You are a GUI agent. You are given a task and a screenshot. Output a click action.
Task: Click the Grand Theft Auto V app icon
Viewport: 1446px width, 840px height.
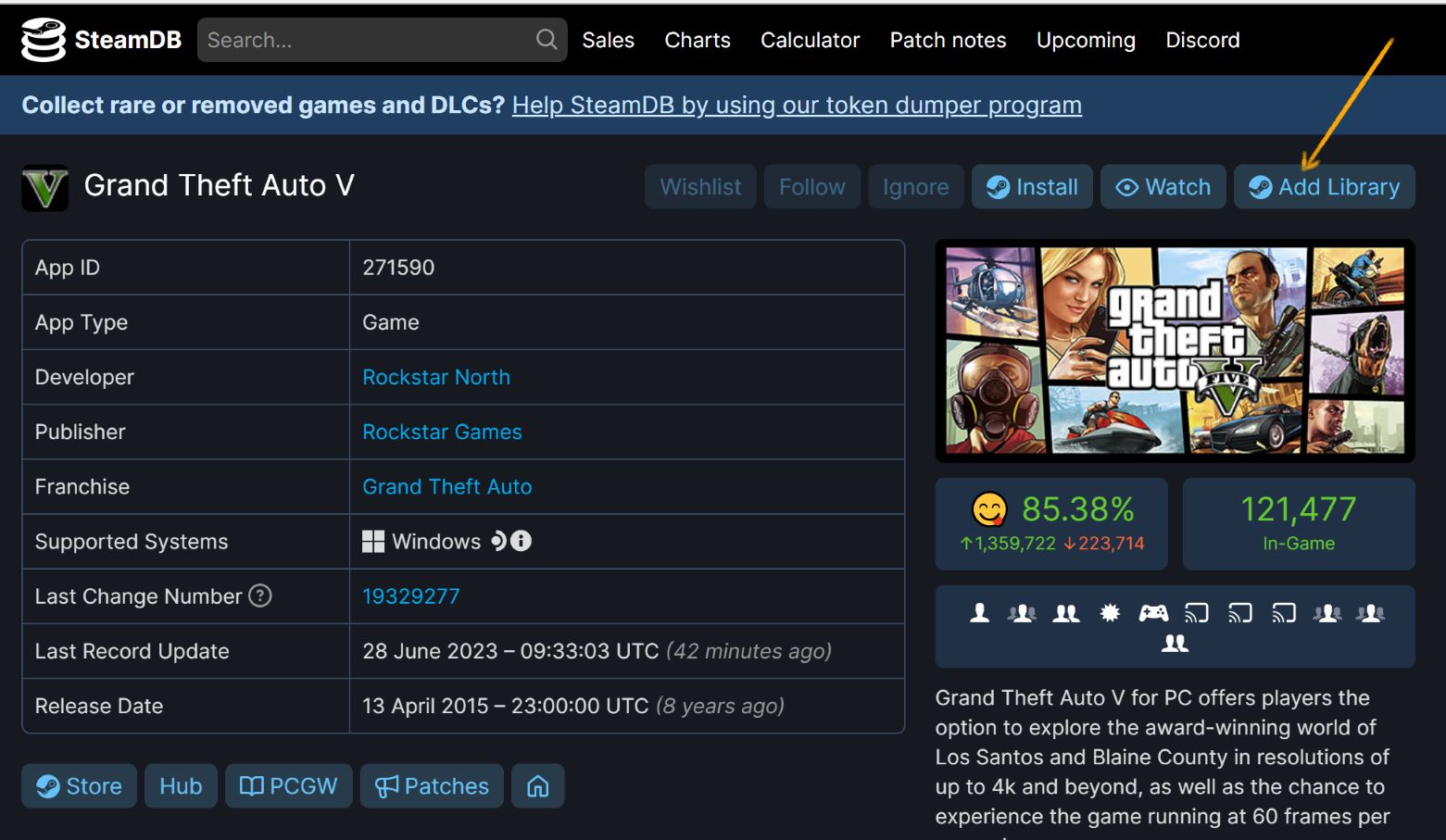(x=44, y=187)
